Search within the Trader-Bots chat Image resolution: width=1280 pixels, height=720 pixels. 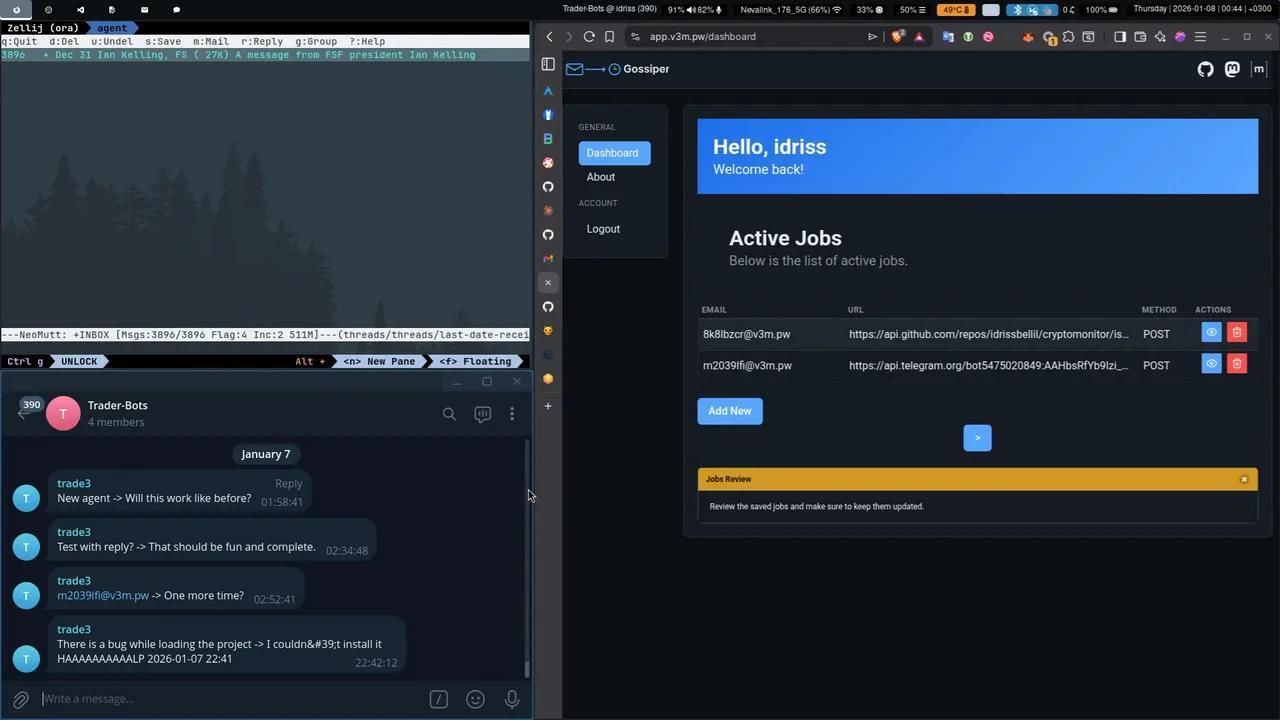click(449, 413)
